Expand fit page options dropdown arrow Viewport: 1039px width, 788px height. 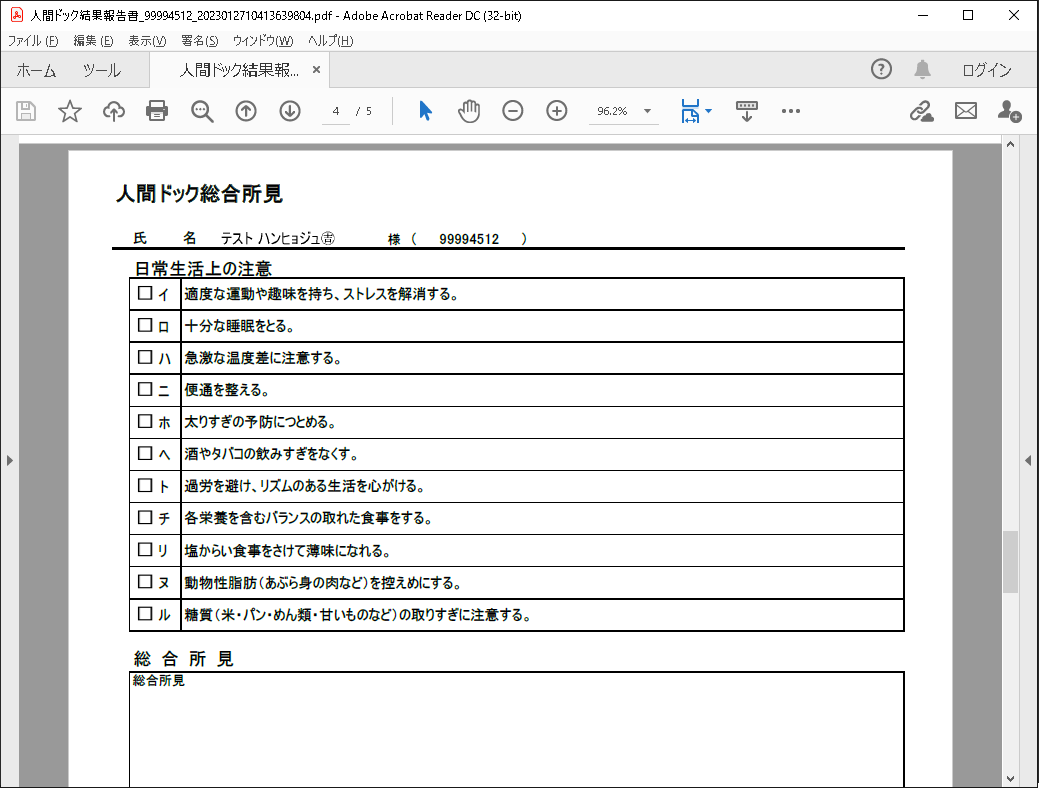(708, 111)
